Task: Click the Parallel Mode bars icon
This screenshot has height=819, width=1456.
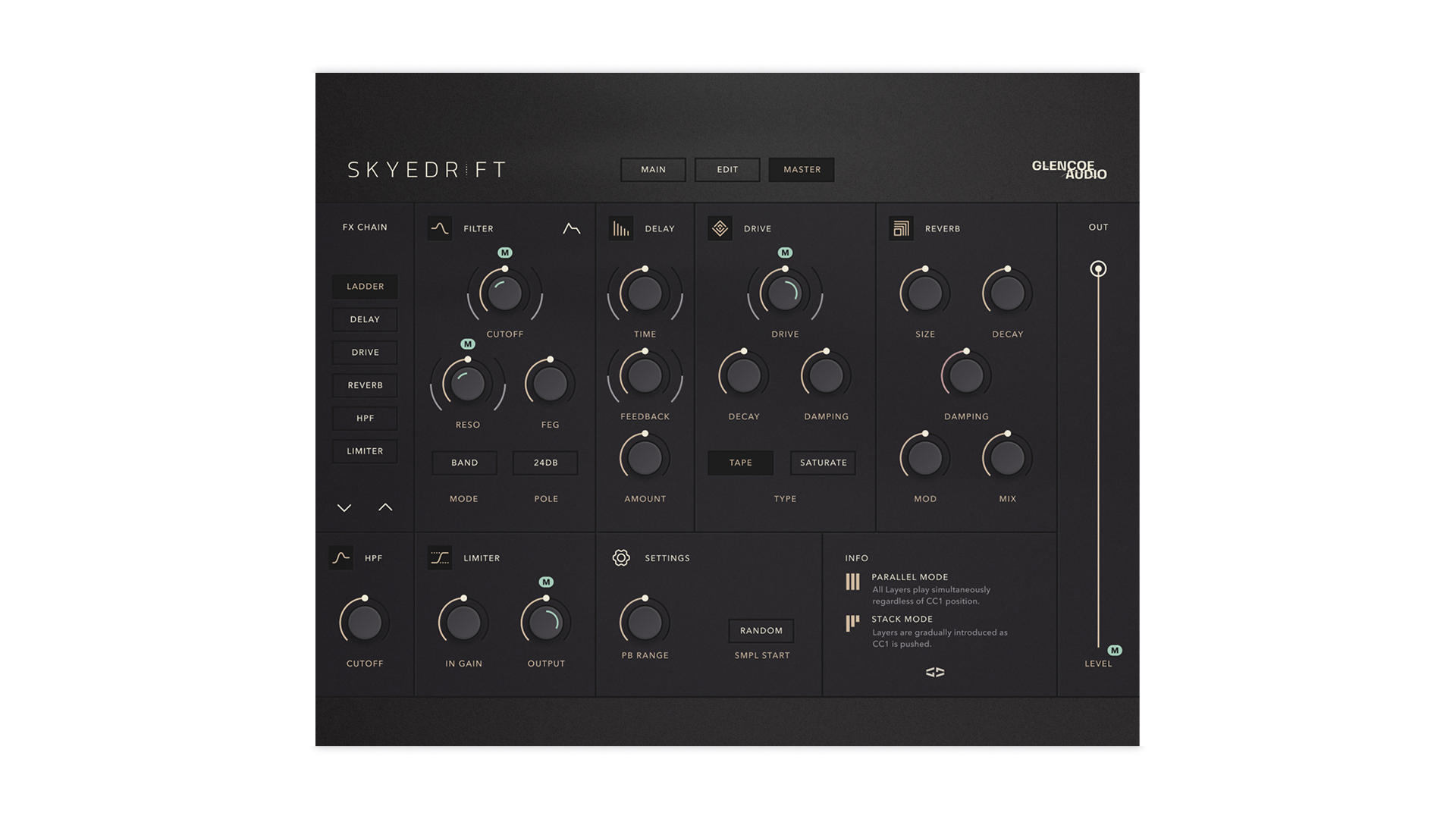Action: click(x=853, y=582)
